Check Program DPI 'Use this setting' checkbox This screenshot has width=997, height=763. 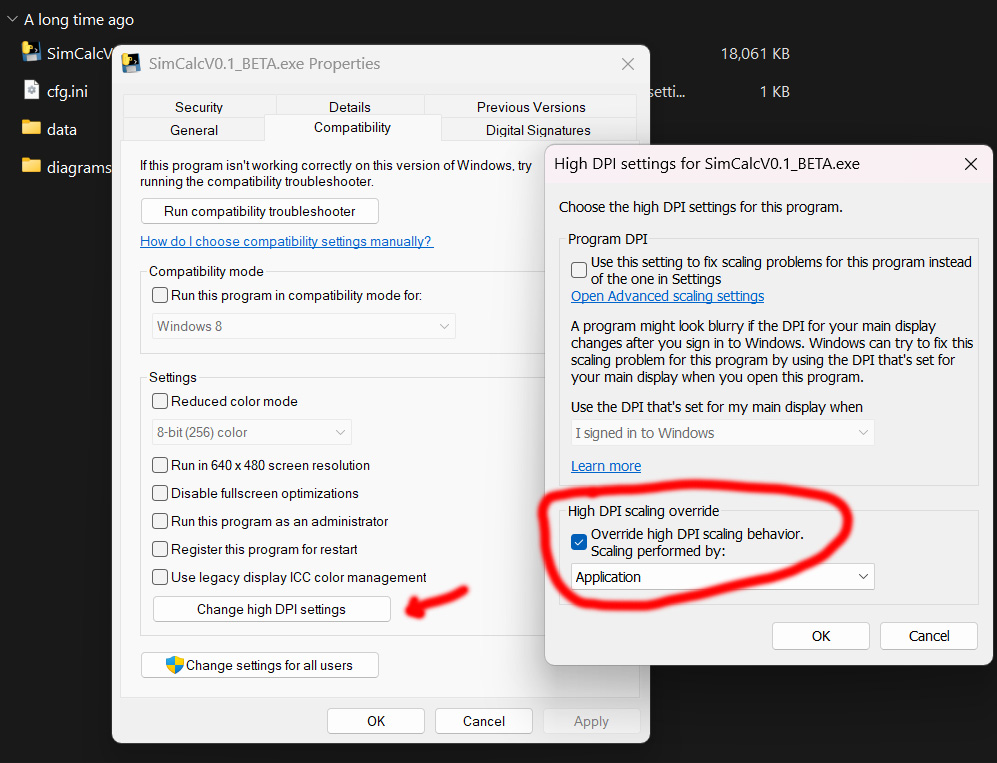579,270
